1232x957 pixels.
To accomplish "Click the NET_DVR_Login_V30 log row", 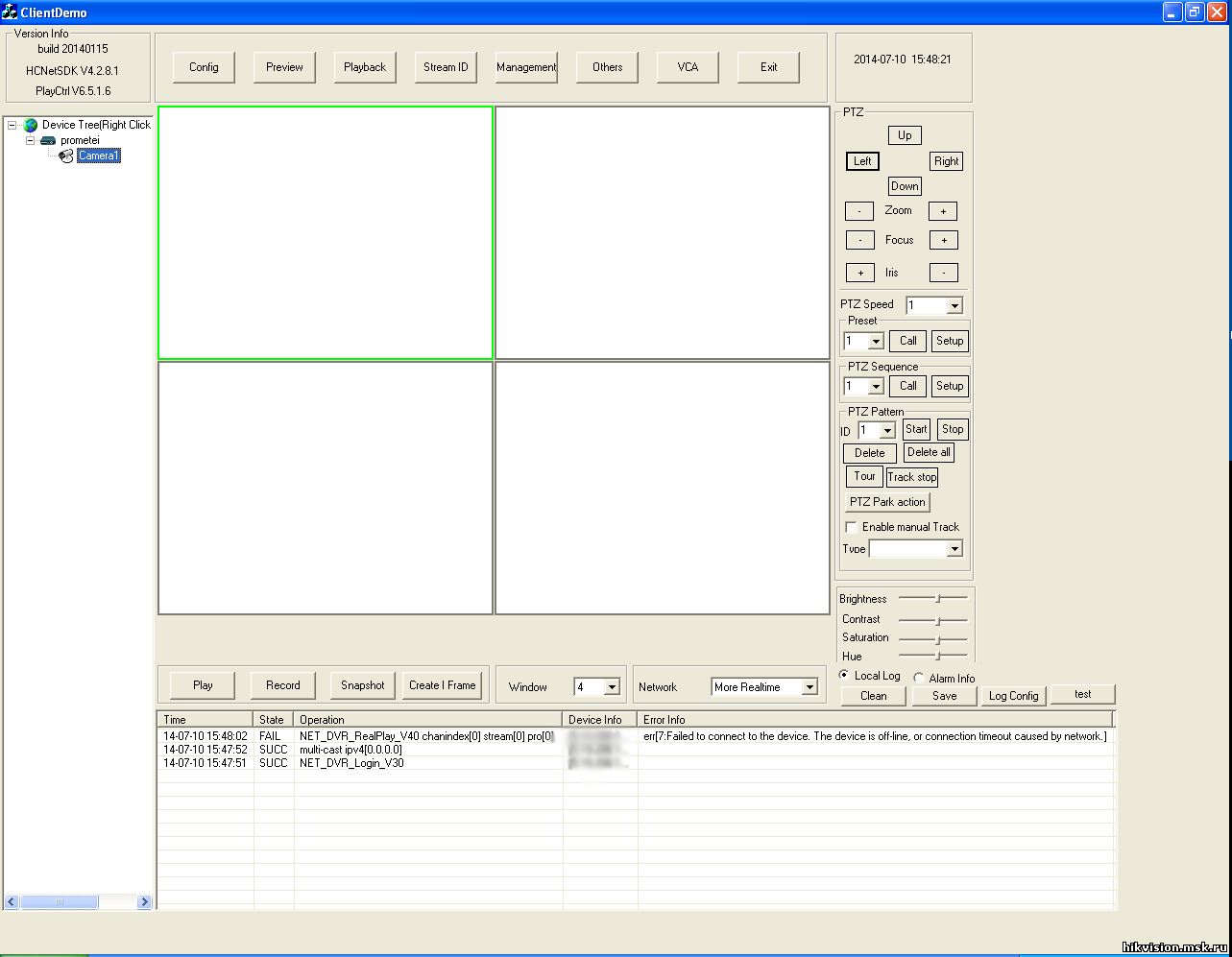I will coord(636,763).
